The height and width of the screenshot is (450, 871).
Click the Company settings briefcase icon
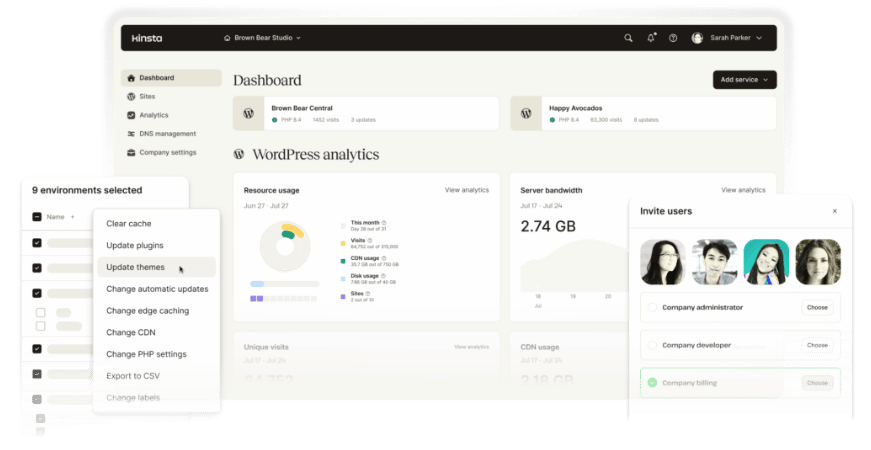pyautogui.click(x=131, y=152)
